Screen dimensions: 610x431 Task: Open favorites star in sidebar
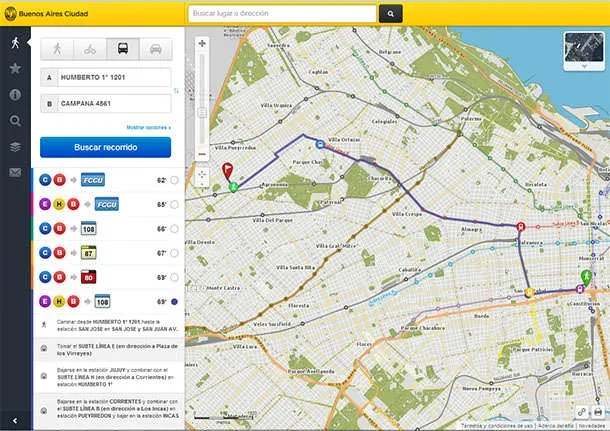[15, 68]
